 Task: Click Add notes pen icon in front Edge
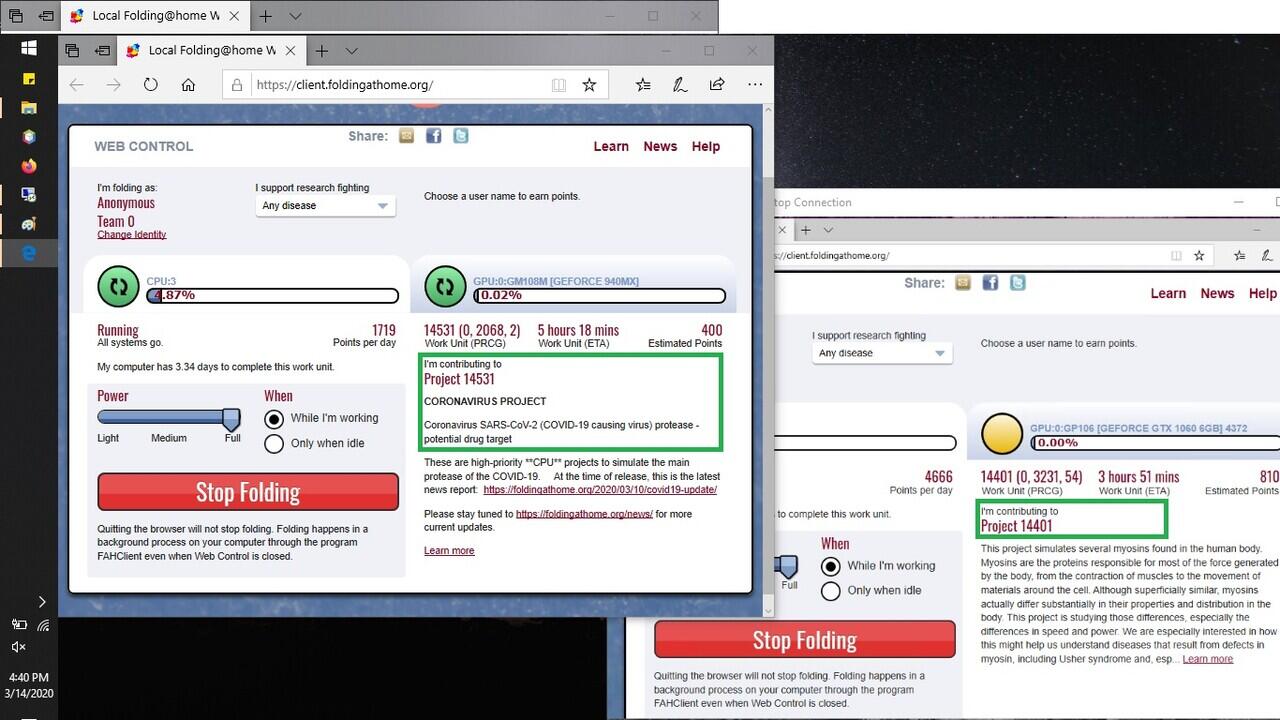(680, 85)
